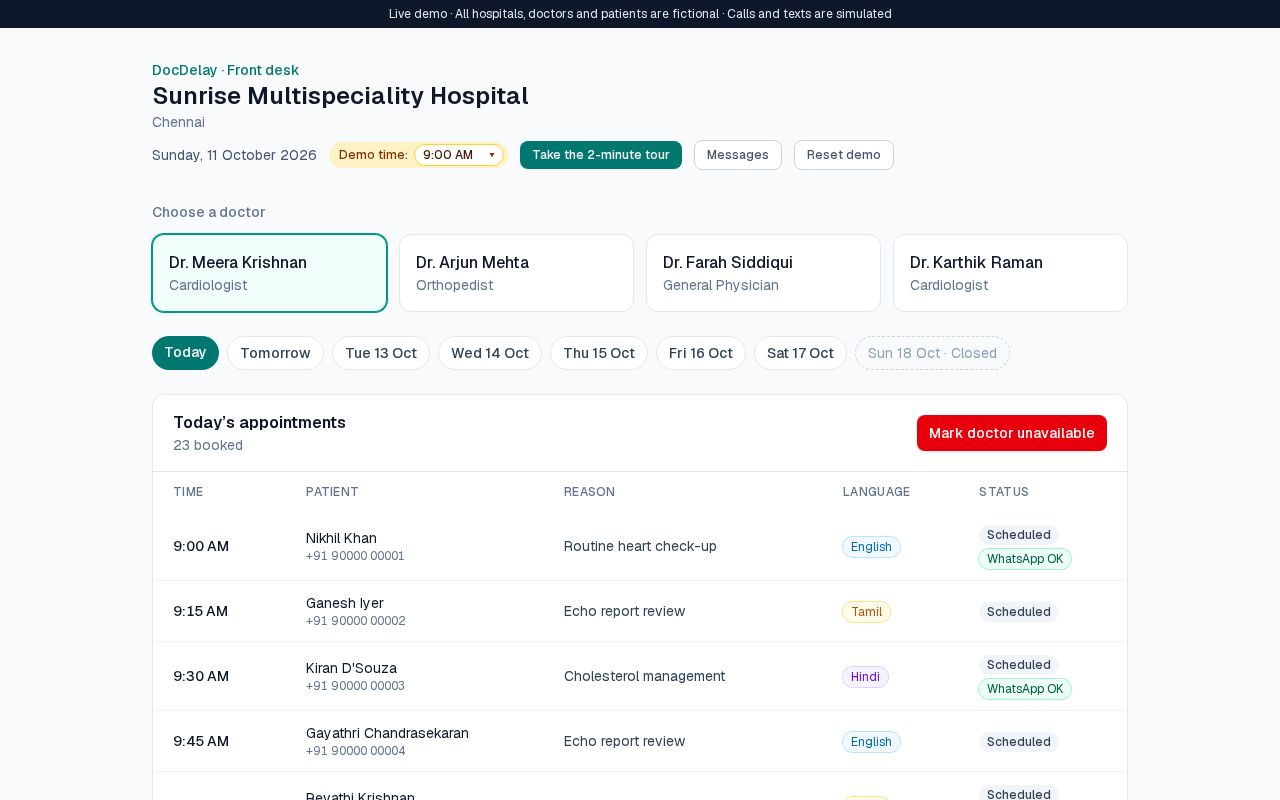Viewport: 1280px width, 800px height.
Task: Click Scheduled status for Nikhil Khan
Action: [1018, 535]
